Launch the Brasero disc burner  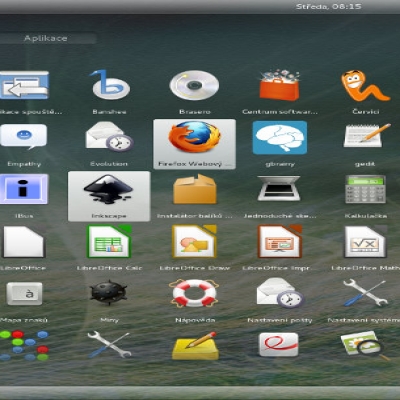[x=194, y=85]
